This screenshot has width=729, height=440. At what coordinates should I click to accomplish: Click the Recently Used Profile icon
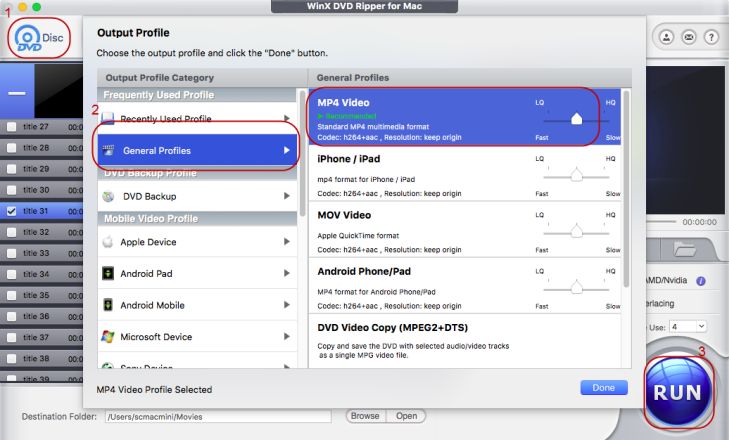click(x=108, y=118)
